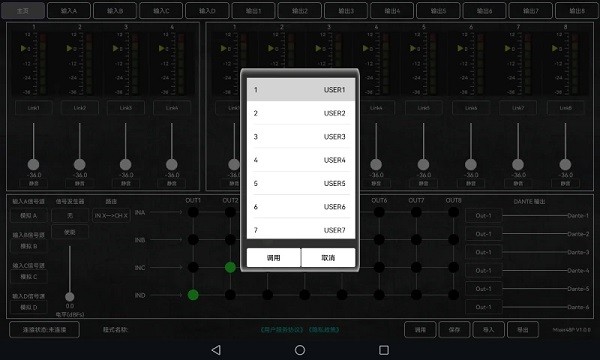The width and height of the screenshot is (600, 360).
Task: Mute input channel 1 with 静音
Action: tap(34, 184)
